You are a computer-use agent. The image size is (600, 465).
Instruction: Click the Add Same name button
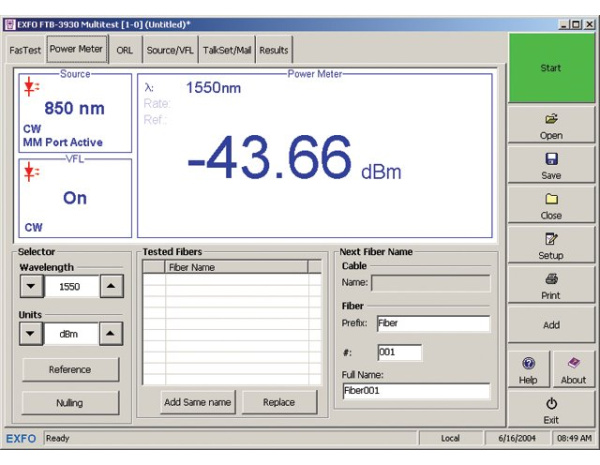(x=197, y=402)
